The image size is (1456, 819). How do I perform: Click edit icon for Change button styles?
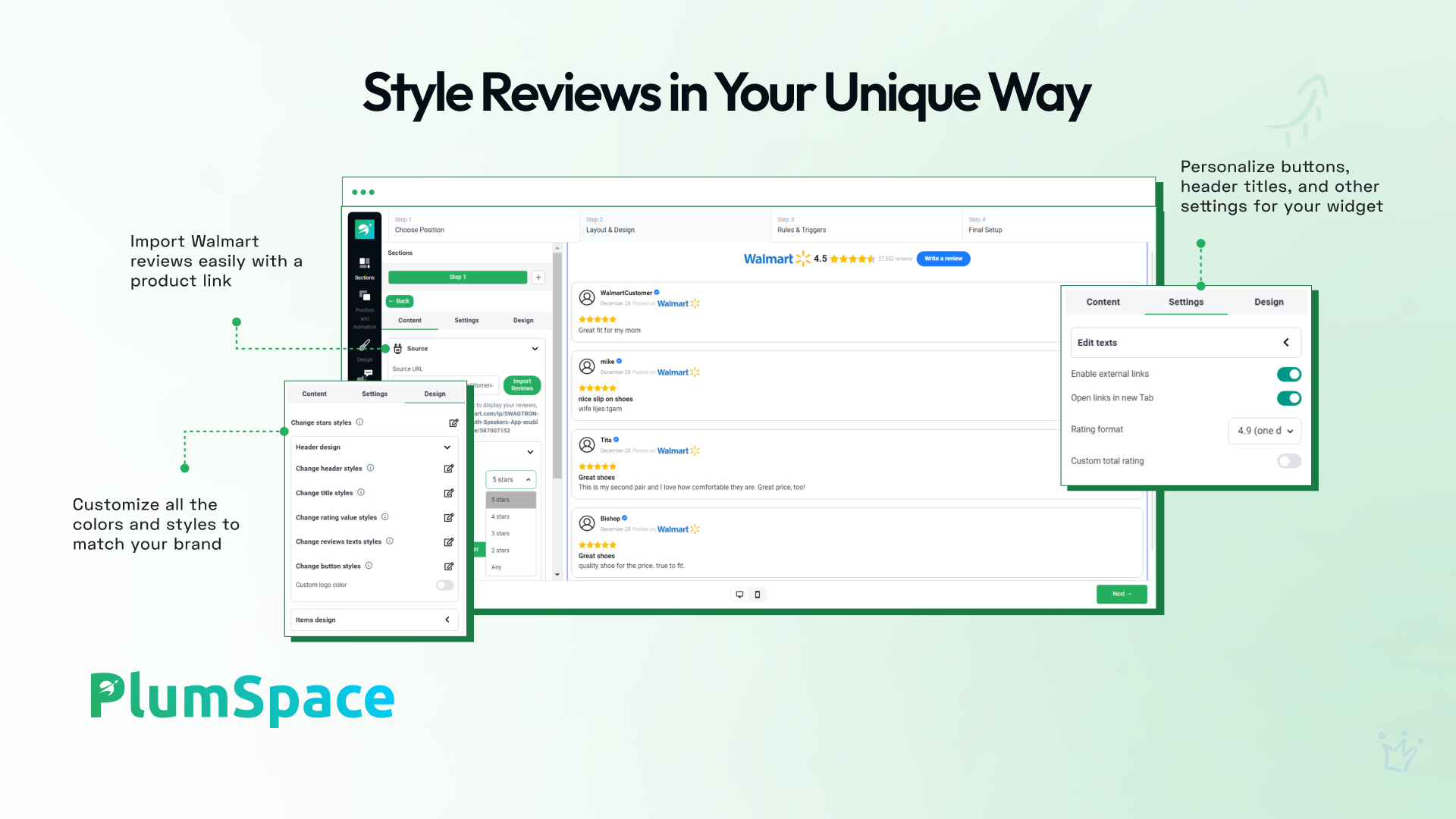[449, 566]
